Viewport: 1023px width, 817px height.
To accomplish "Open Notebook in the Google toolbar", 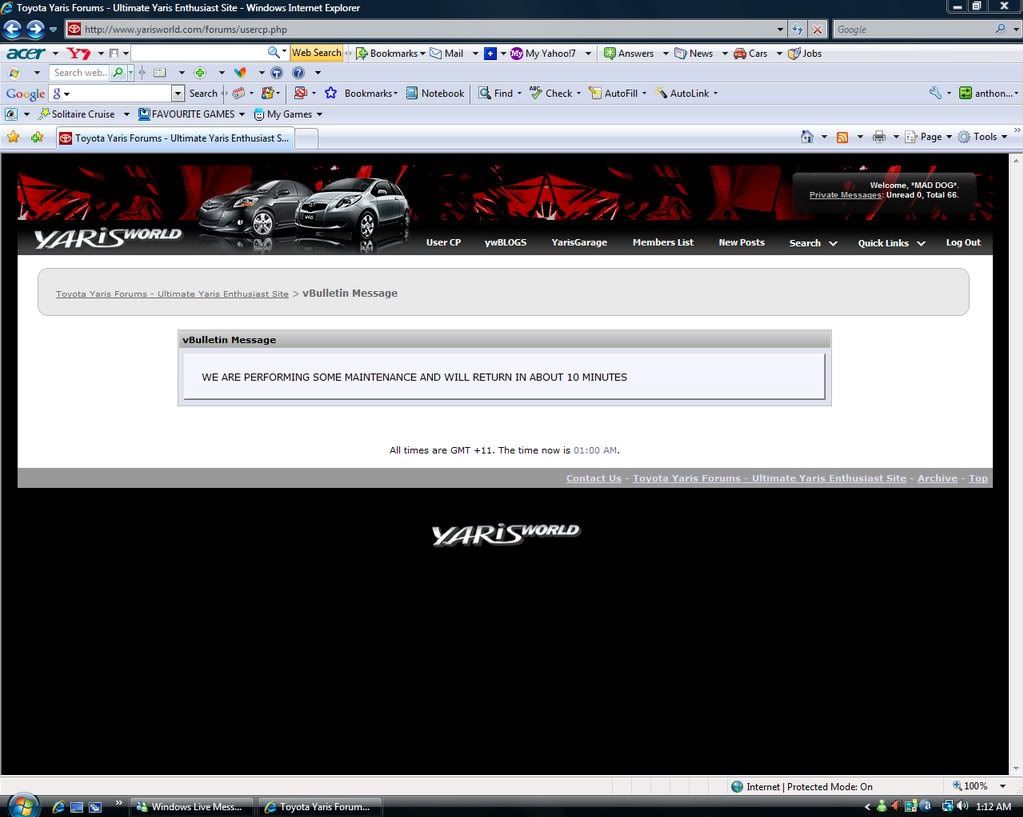I will coord(435,93).
